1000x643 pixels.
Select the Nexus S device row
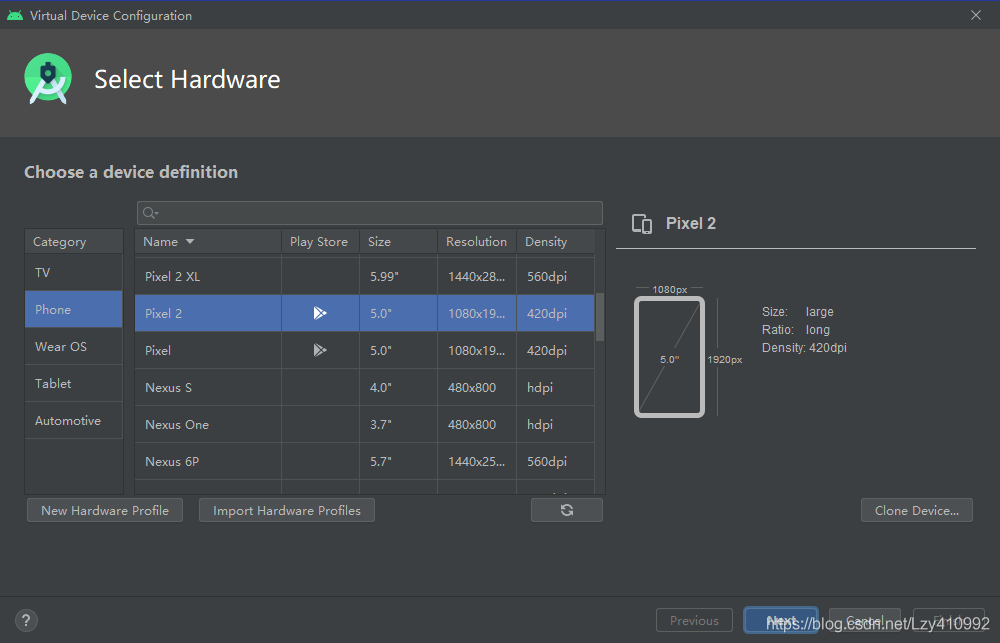365,387
